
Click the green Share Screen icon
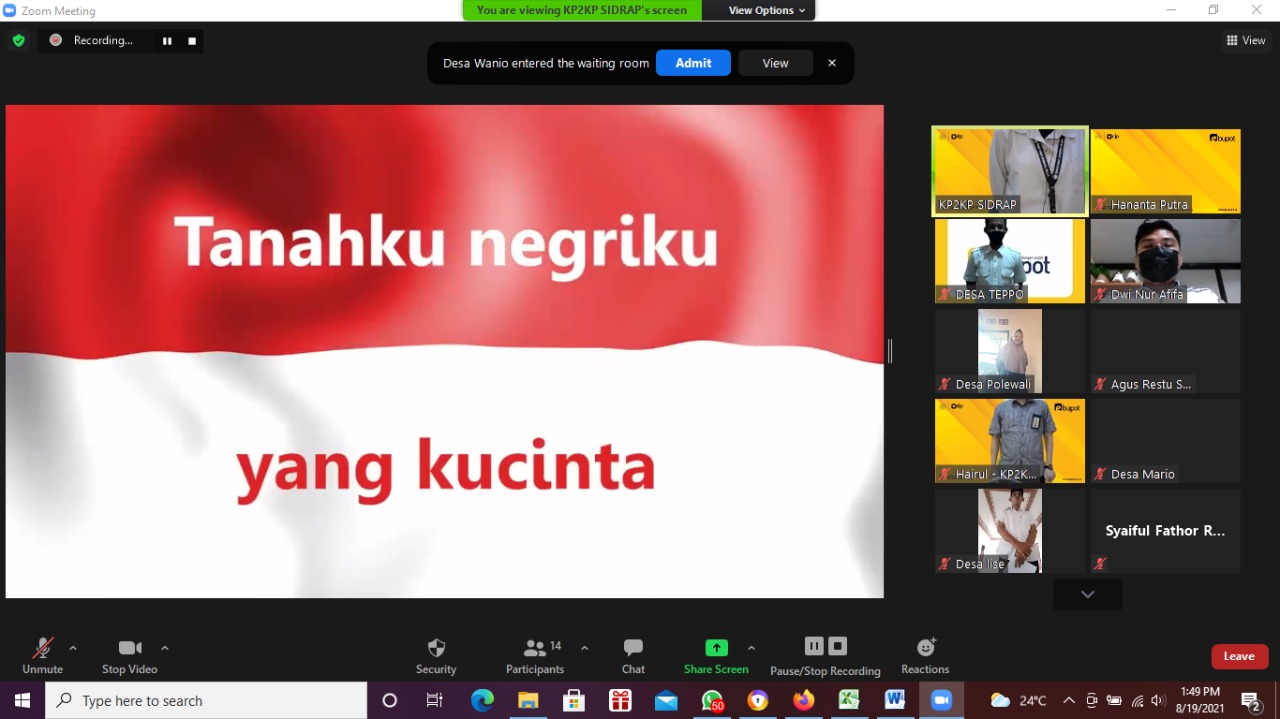coord(716,647)
